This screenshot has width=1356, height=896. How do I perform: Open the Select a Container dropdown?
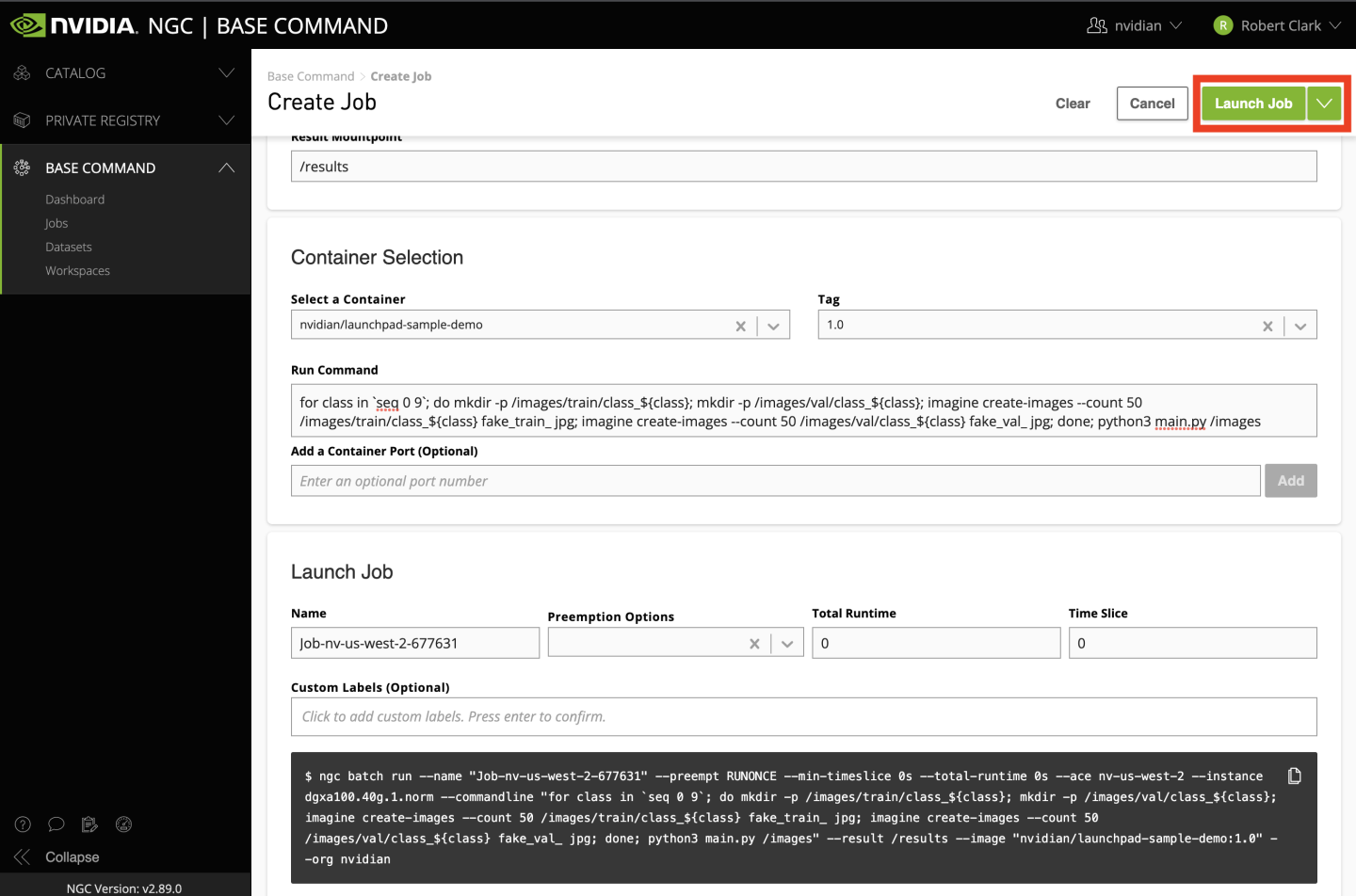coord(773,326)
